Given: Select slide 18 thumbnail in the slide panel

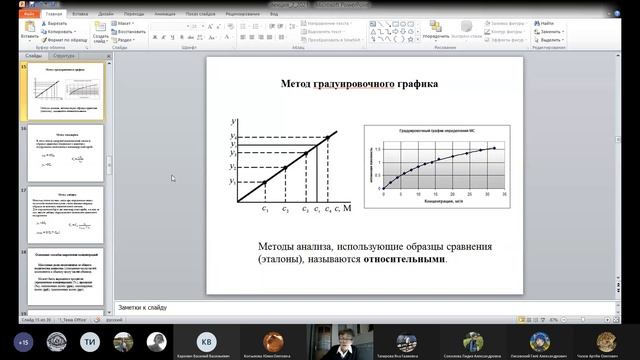Looking at the screenshot, I should coord(66,277).
